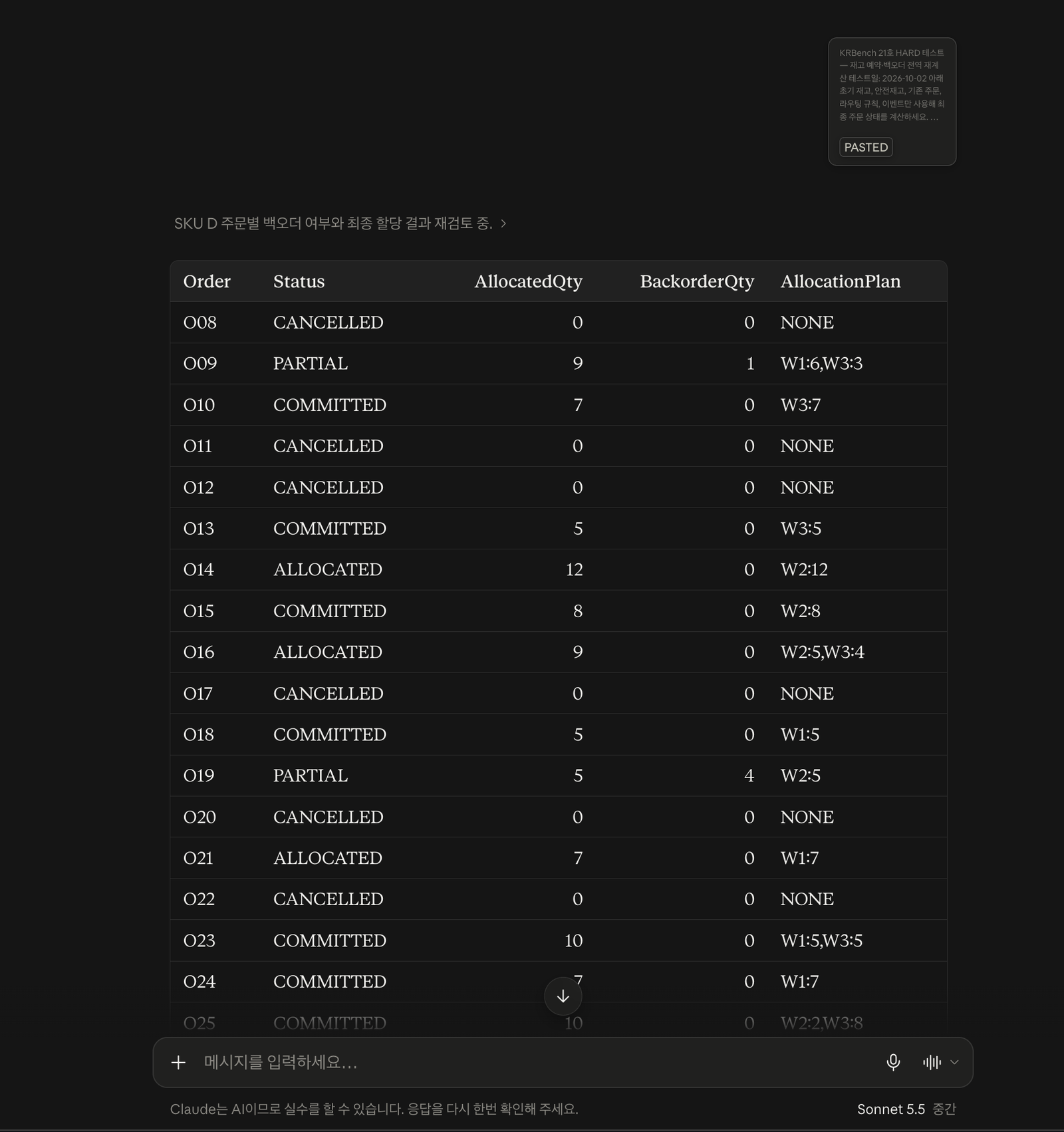Click the O16 order cell
The image size is (1064, 1132).
pos(199,652)
